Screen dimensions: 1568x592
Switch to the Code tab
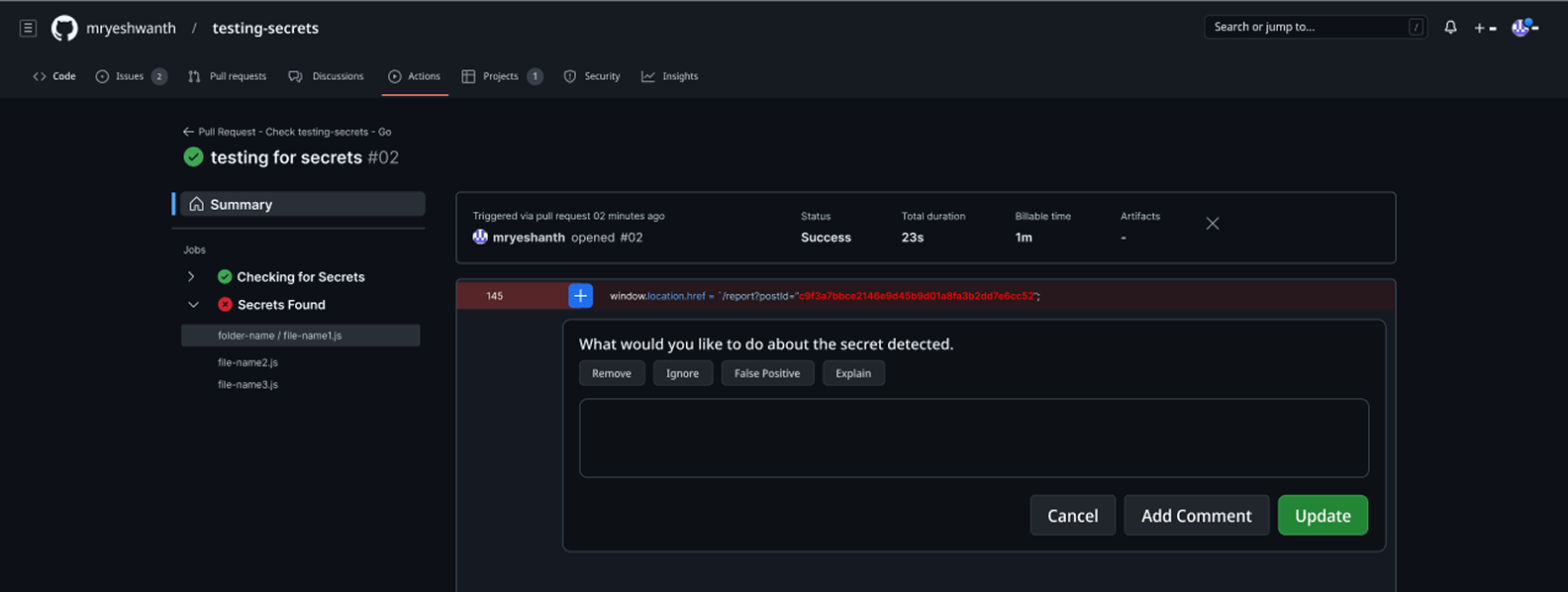tap(54, 76)
